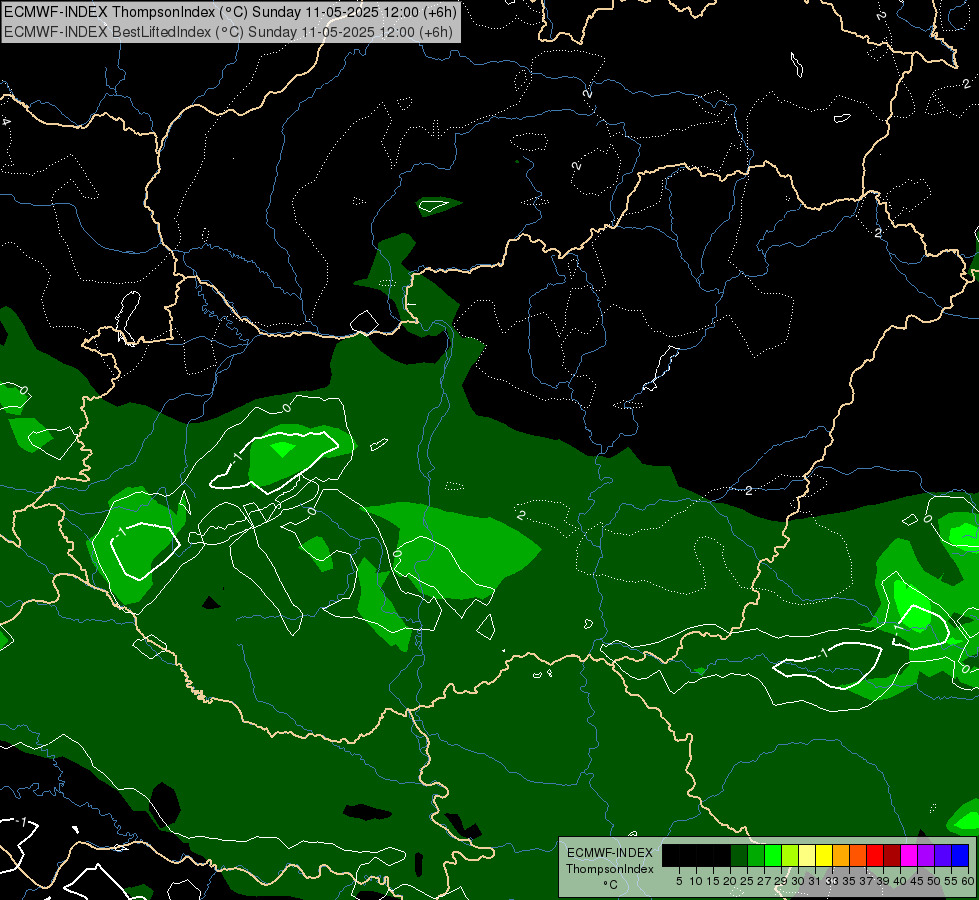Pick the dark red 39–40 legend swatch
The width and height of the screenshot is (979, 900).
click(x=892, y=855)
